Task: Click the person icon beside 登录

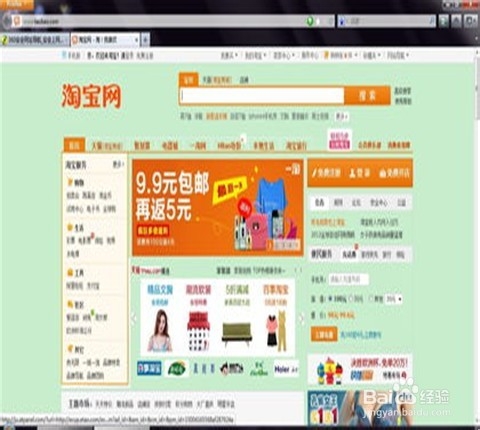Action: click(x=352, y=173)
